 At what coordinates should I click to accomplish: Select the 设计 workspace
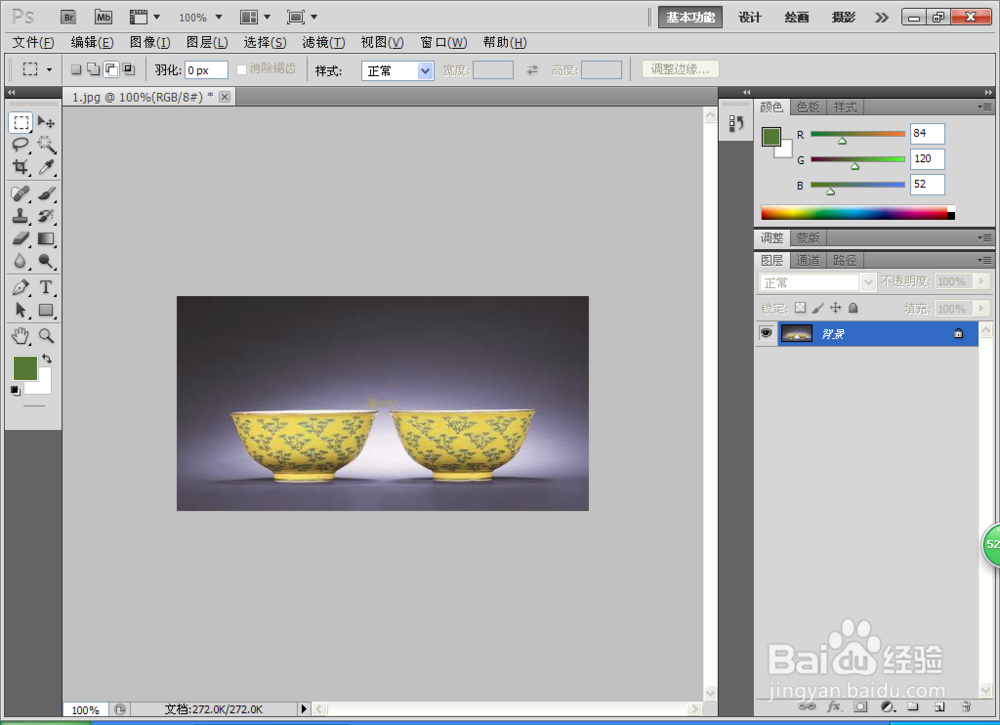[750, 17]
